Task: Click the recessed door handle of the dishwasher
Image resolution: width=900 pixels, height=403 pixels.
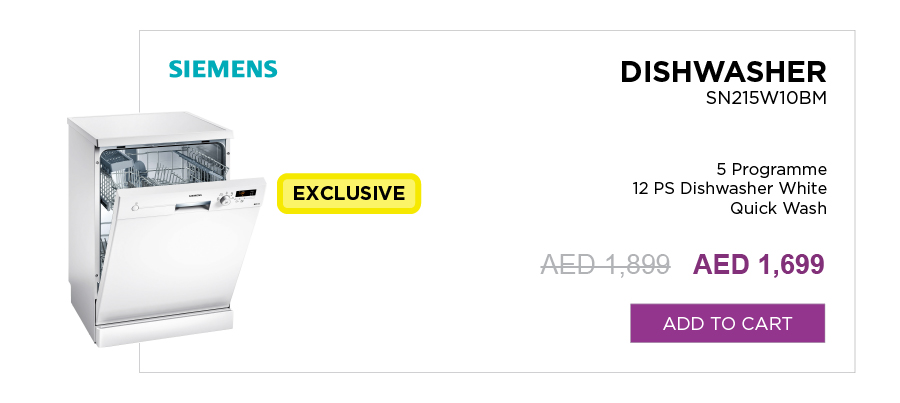Action: tap(193, 207)
